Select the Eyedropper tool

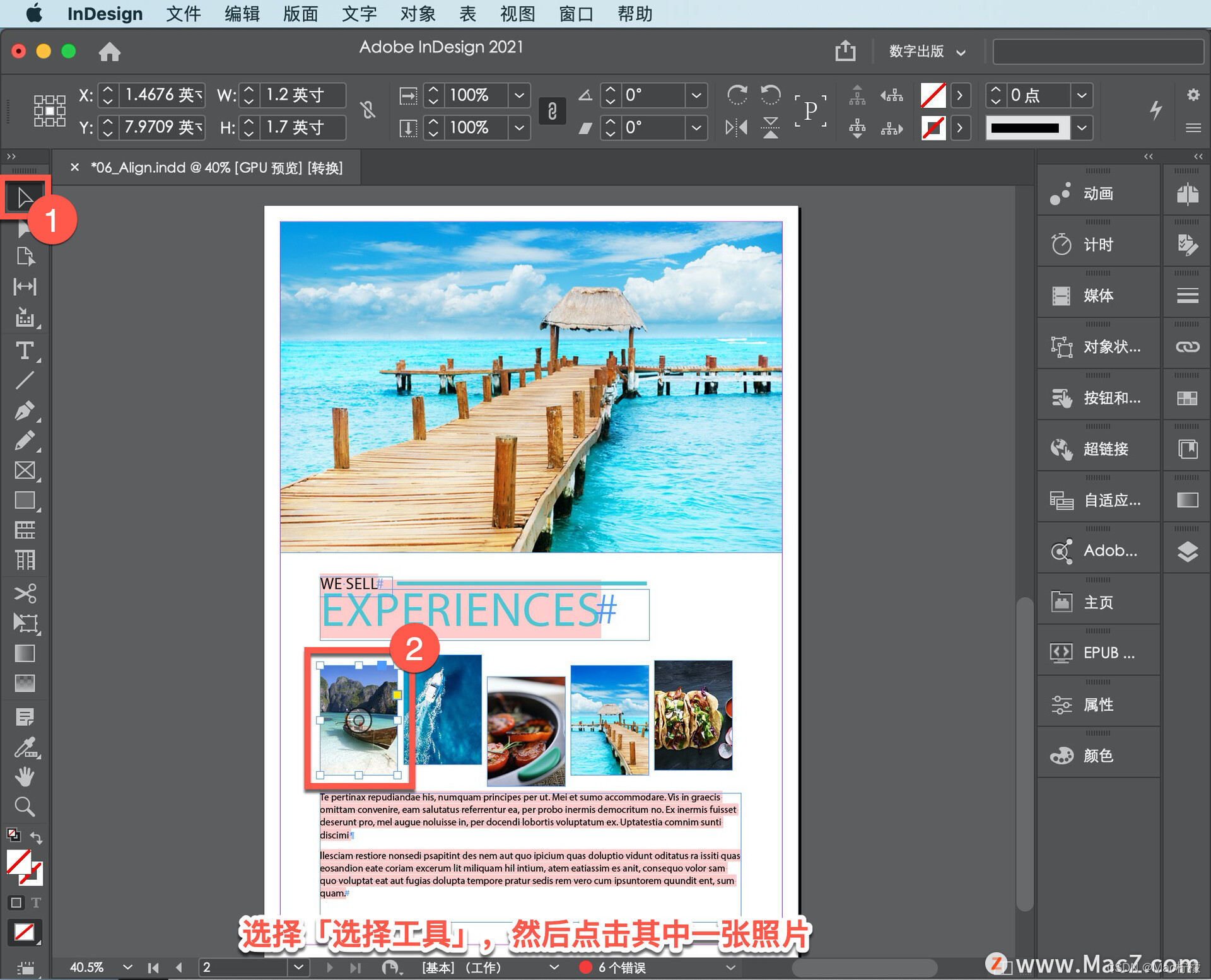coord(25,747)
